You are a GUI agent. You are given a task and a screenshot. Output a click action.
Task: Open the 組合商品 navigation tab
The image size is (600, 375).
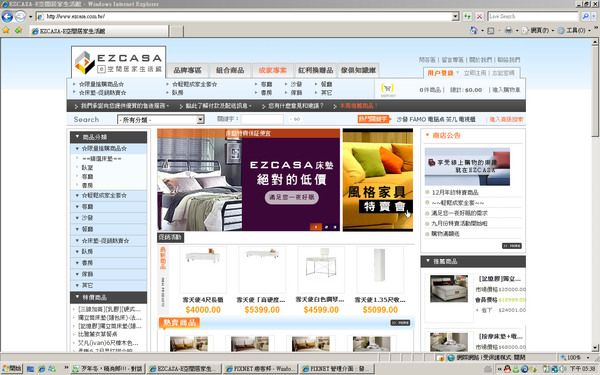pos(230,70)
